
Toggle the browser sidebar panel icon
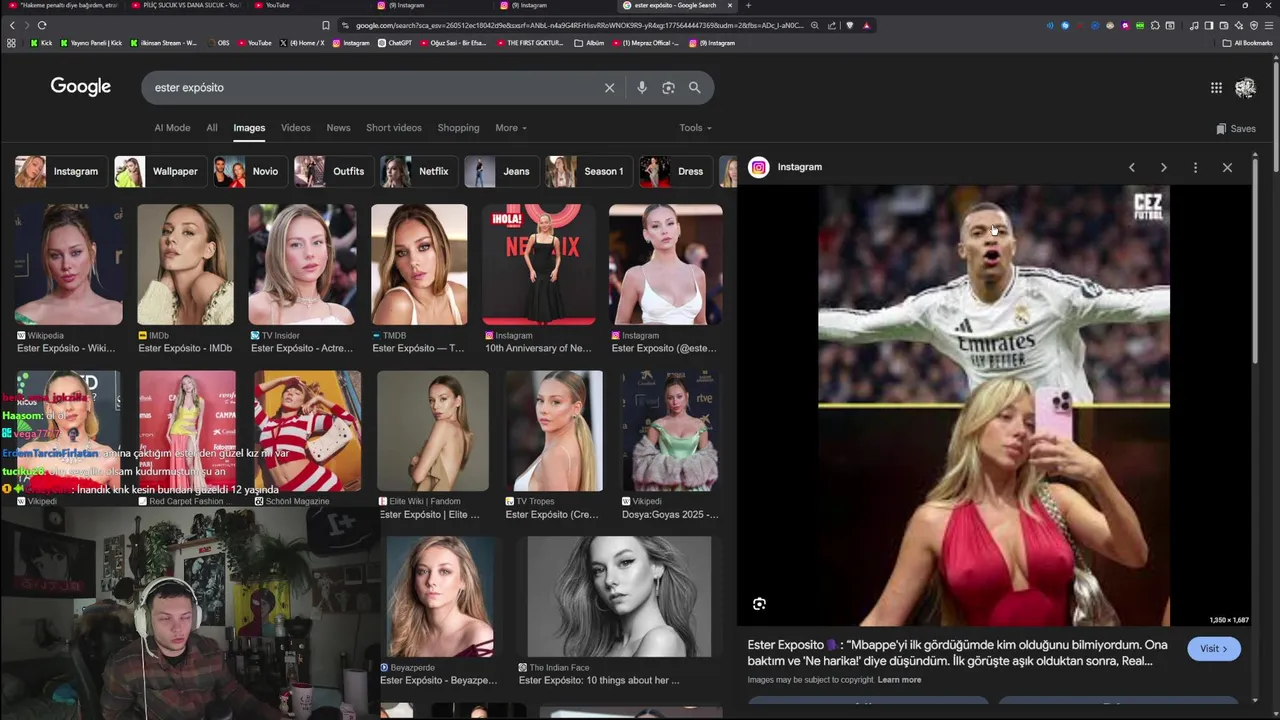1208,25
